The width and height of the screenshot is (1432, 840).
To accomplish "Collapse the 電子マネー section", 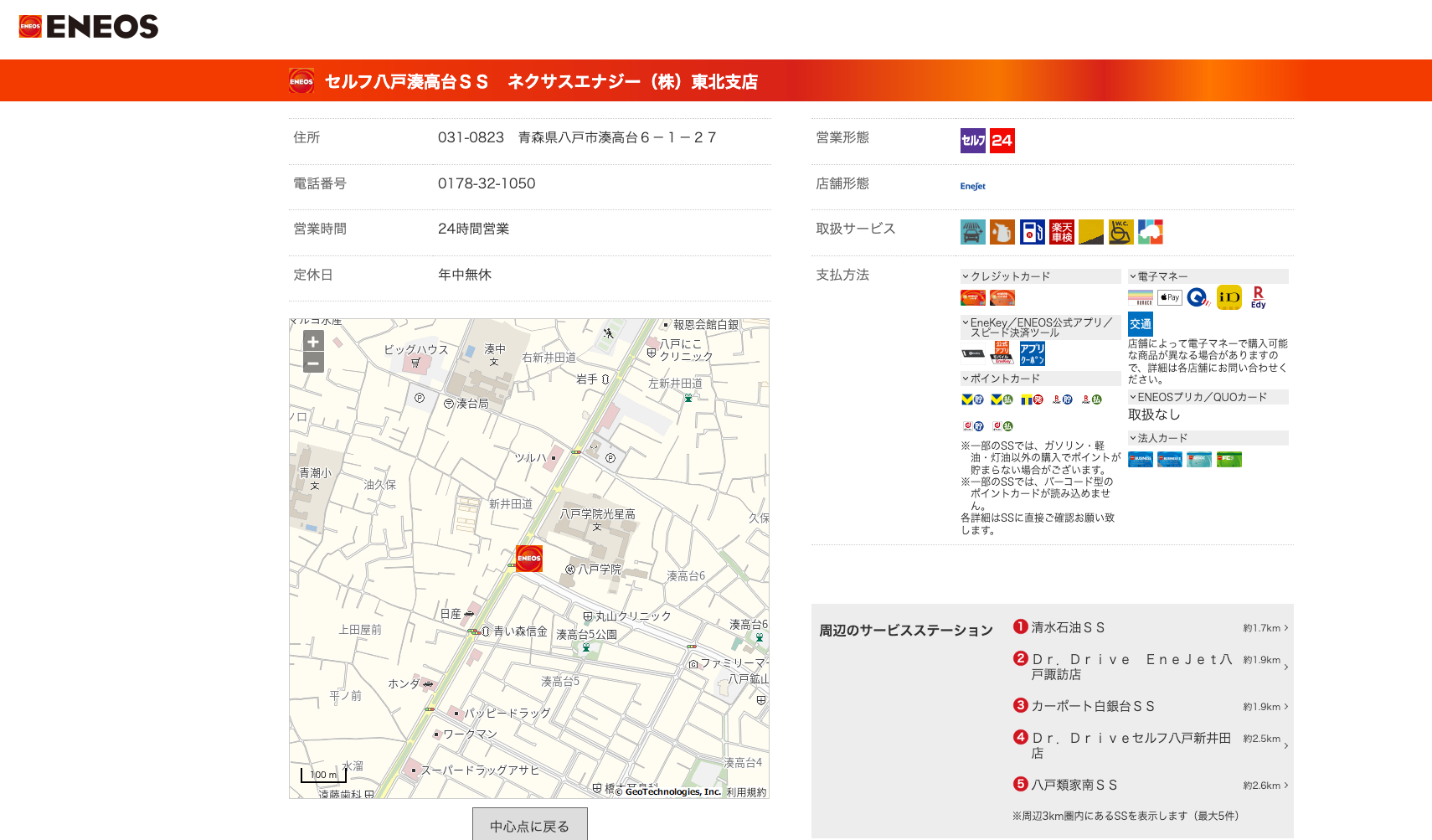I will (x=1208, y=276).
